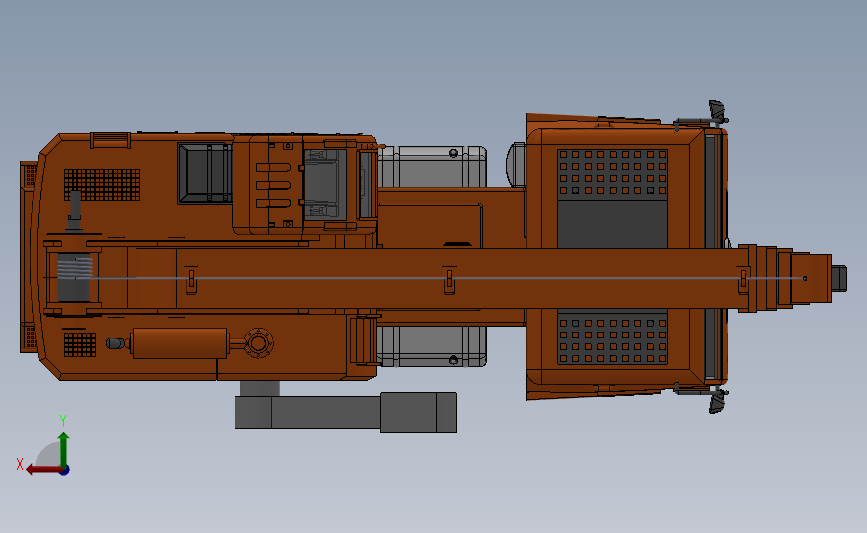Select the small mesh grille at the lower rear corner

pos(80,345)
